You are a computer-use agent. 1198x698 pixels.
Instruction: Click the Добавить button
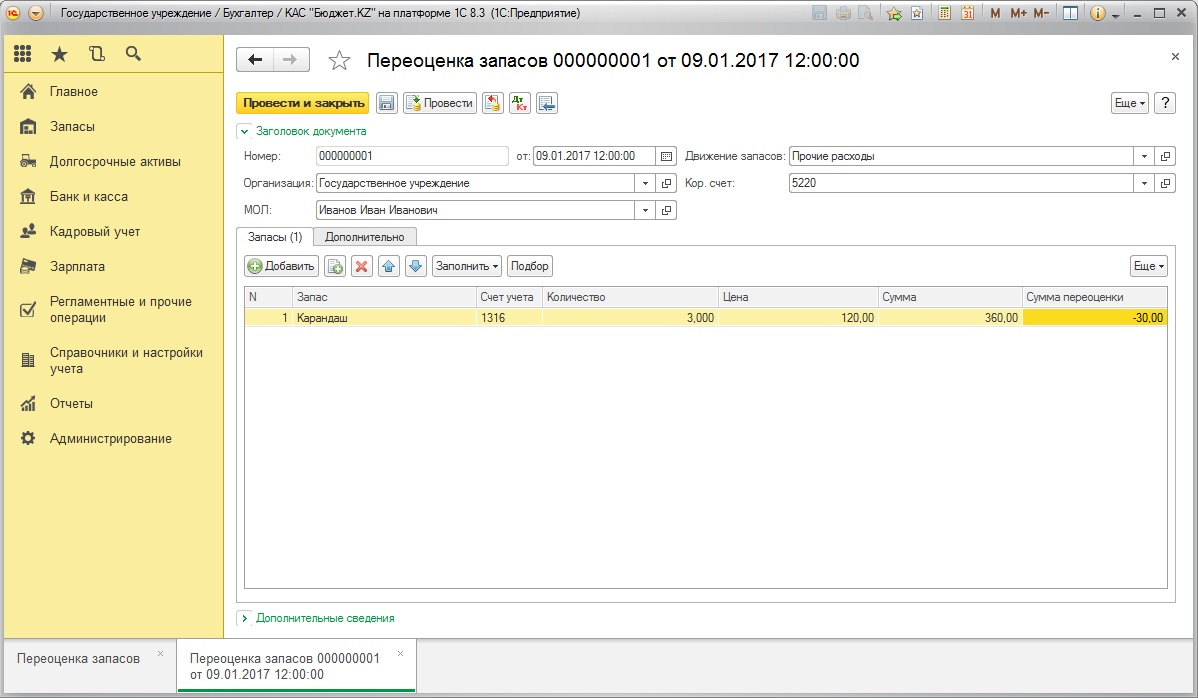click(x=281, y=266)
